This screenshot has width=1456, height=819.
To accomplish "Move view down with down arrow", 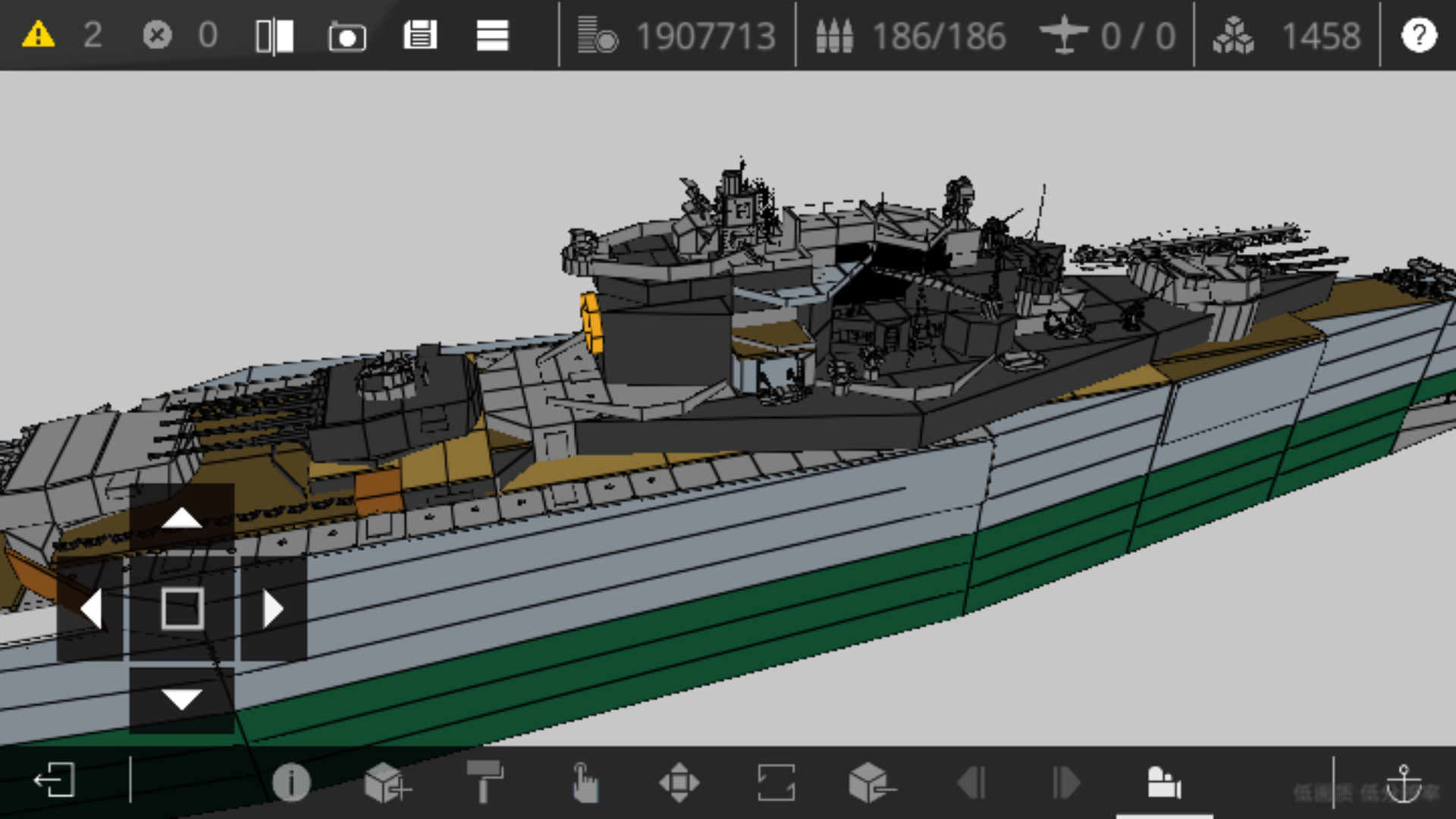I will click(x=182, y=699).
